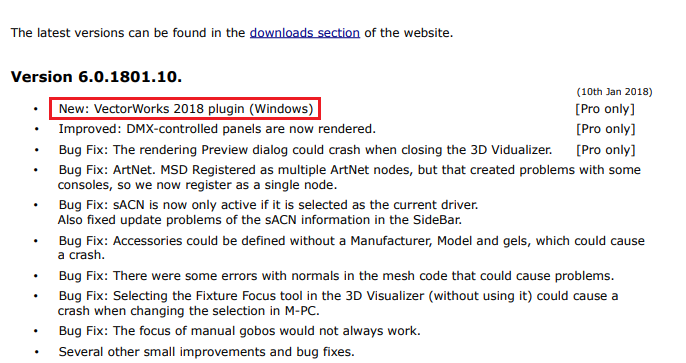
Task: Click the sACN SideBar update line
Action: pos(259,220)
